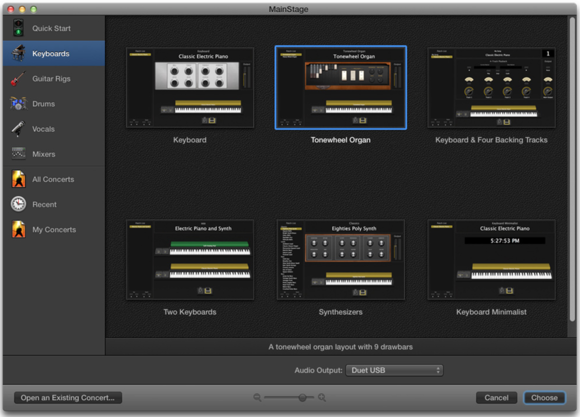Show All Concerts list
This screenshot has width=580, height=417.
click(54, 179)
